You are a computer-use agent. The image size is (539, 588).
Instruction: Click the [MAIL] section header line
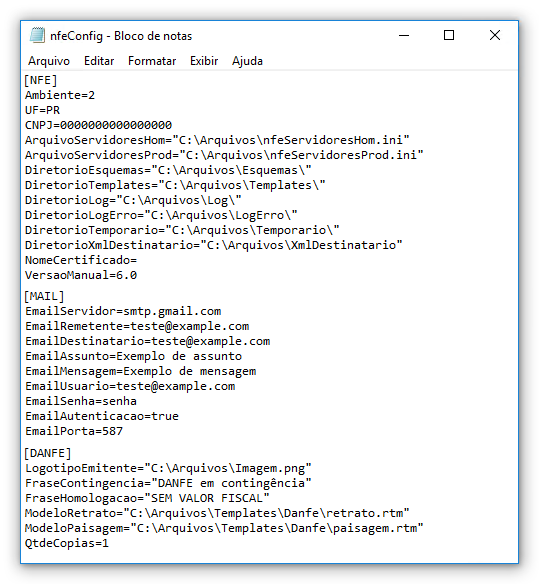(44, 296)
